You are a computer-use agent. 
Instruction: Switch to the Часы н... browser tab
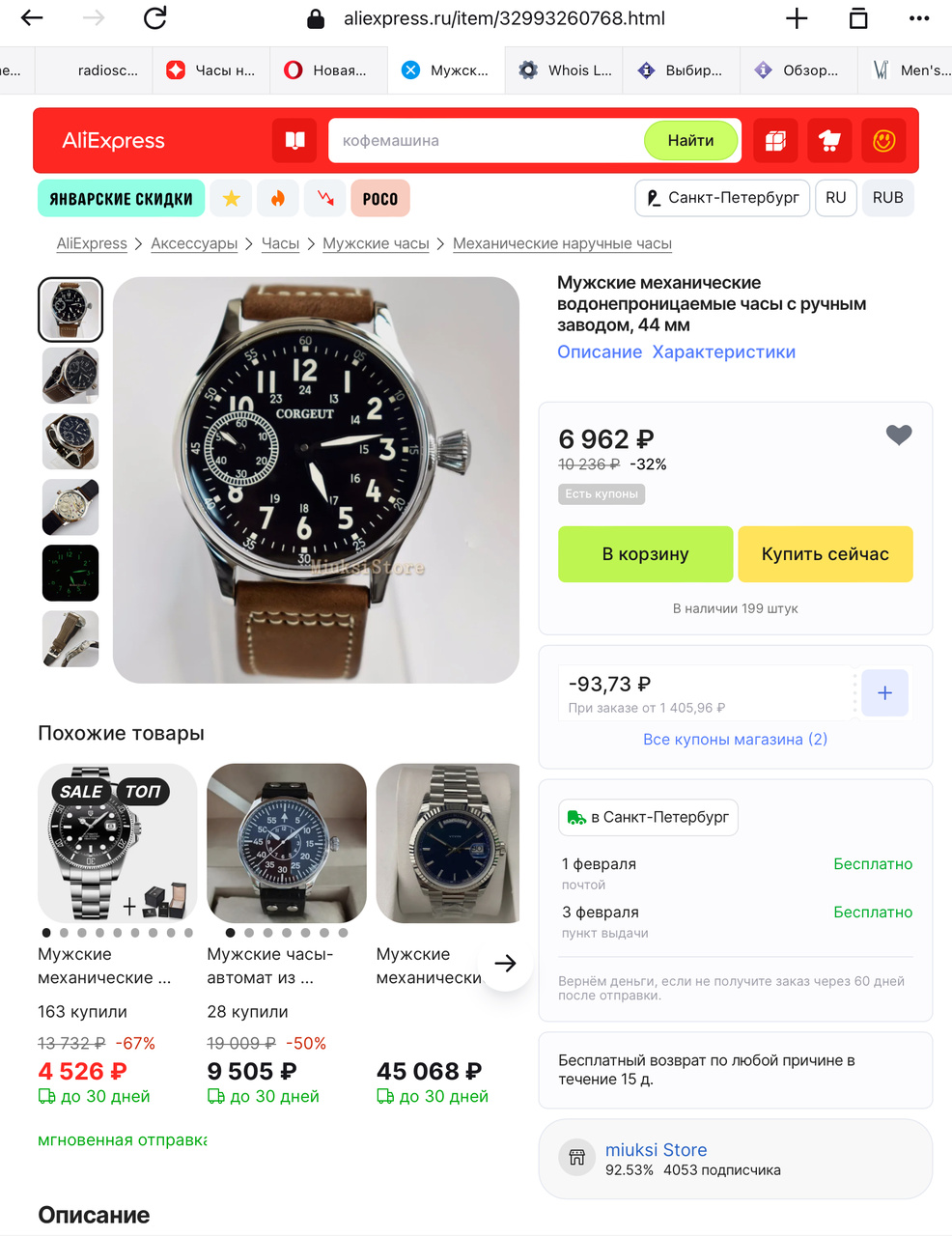point(211,70)
